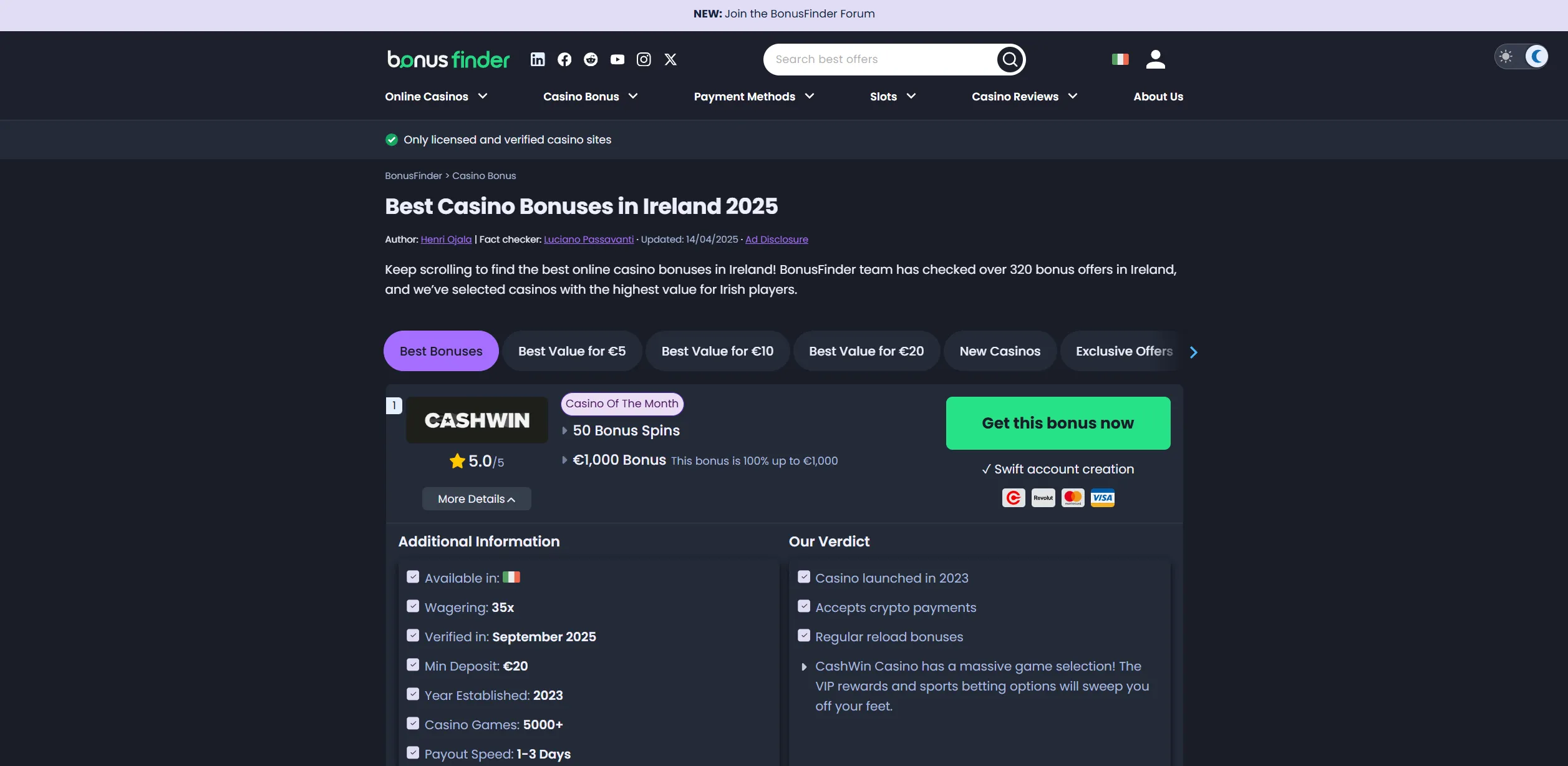Open the Instagram social icon
Viewport: 1568px width, 766px height.
tap(644, 59)
